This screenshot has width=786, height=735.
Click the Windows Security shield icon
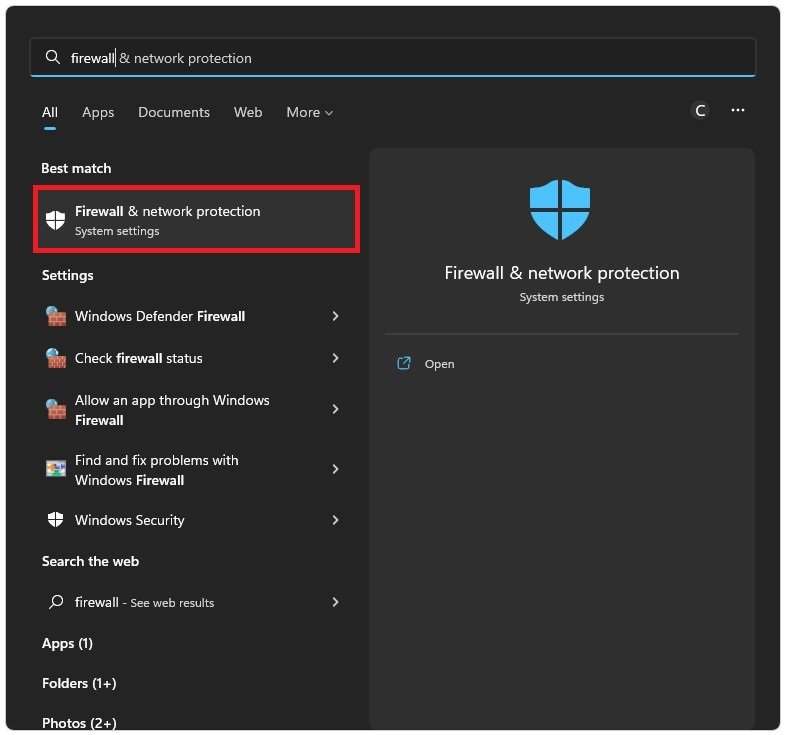[56, 520]
